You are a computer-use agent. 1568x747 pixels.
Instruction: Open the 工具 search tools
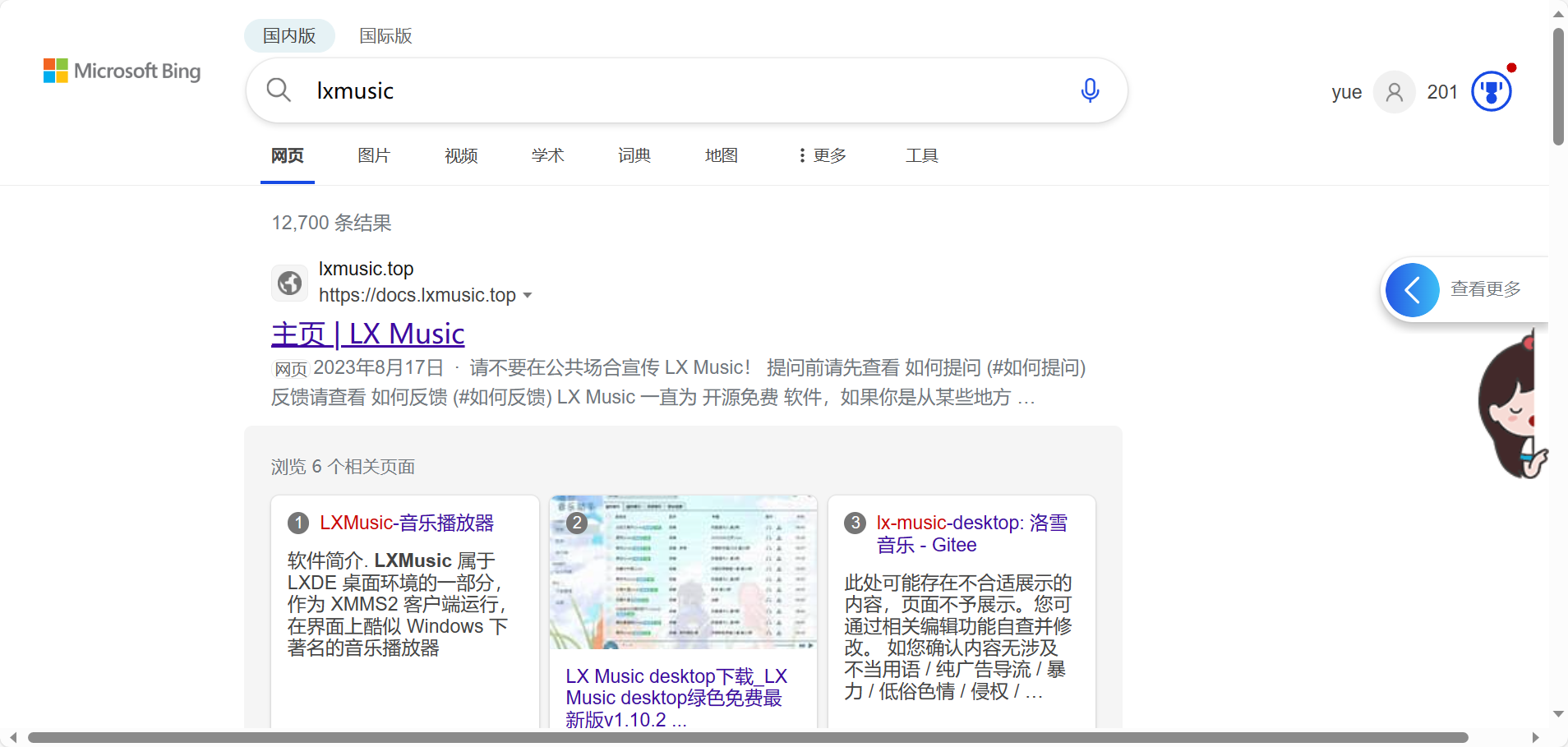[921, 155]
